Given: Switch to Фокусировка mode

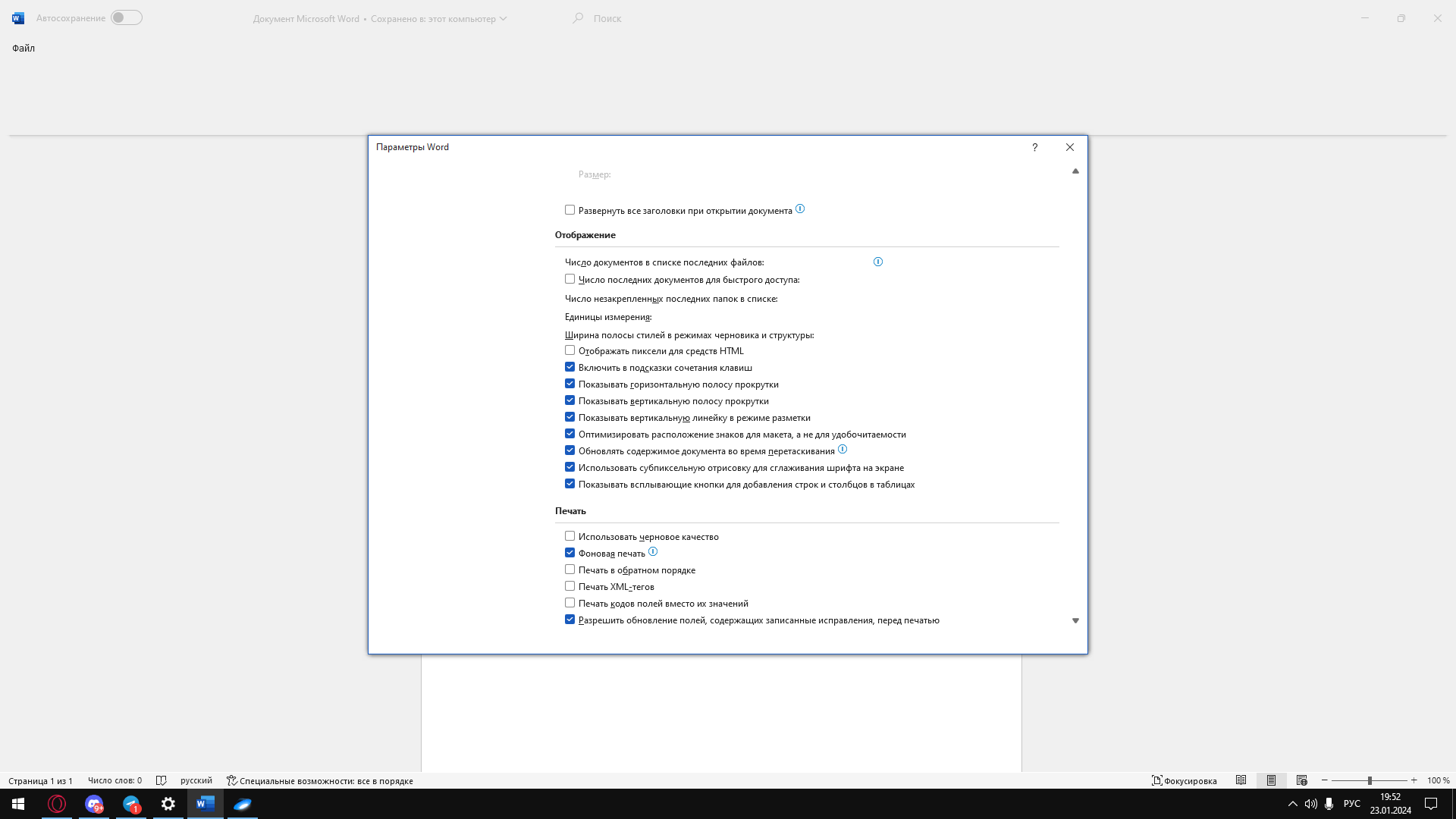Looking at the screenshot, I should 1185,780.
